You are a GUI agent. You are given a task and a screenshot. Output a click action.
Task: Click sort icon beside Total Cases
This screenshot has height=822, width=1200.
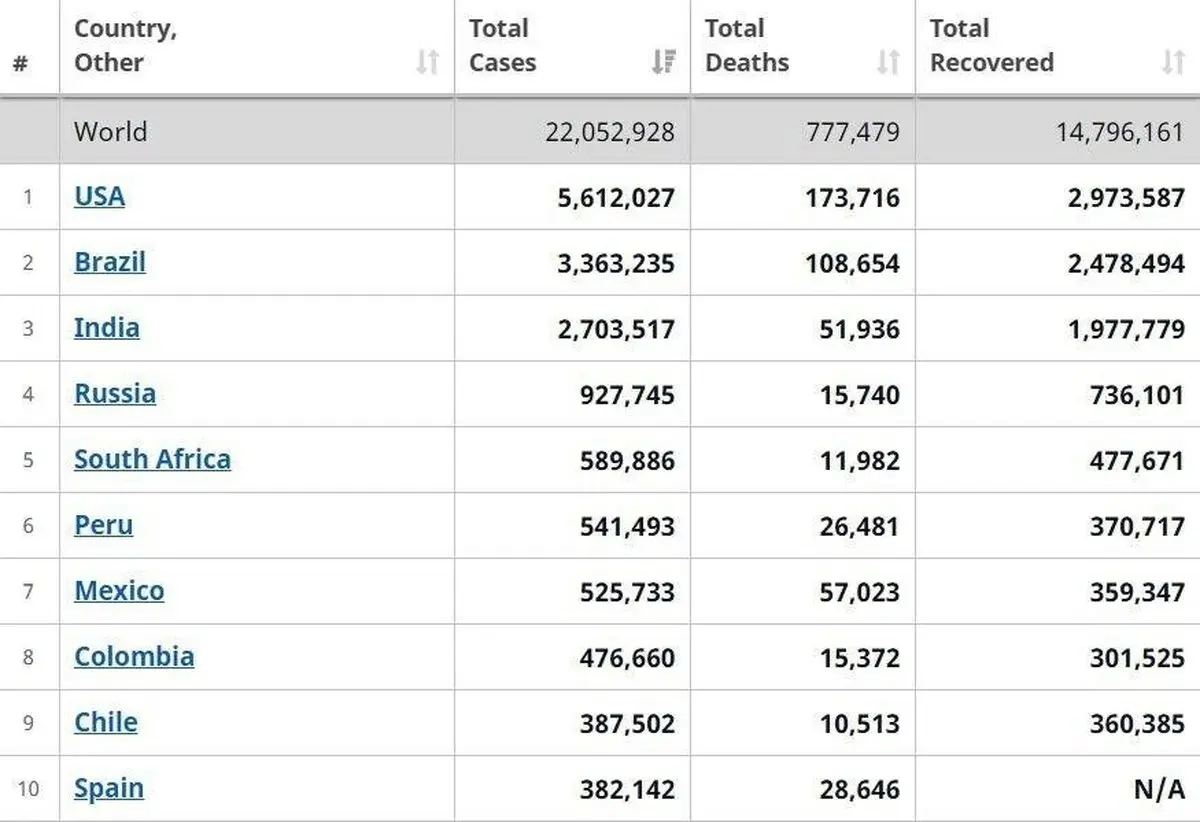663,63
